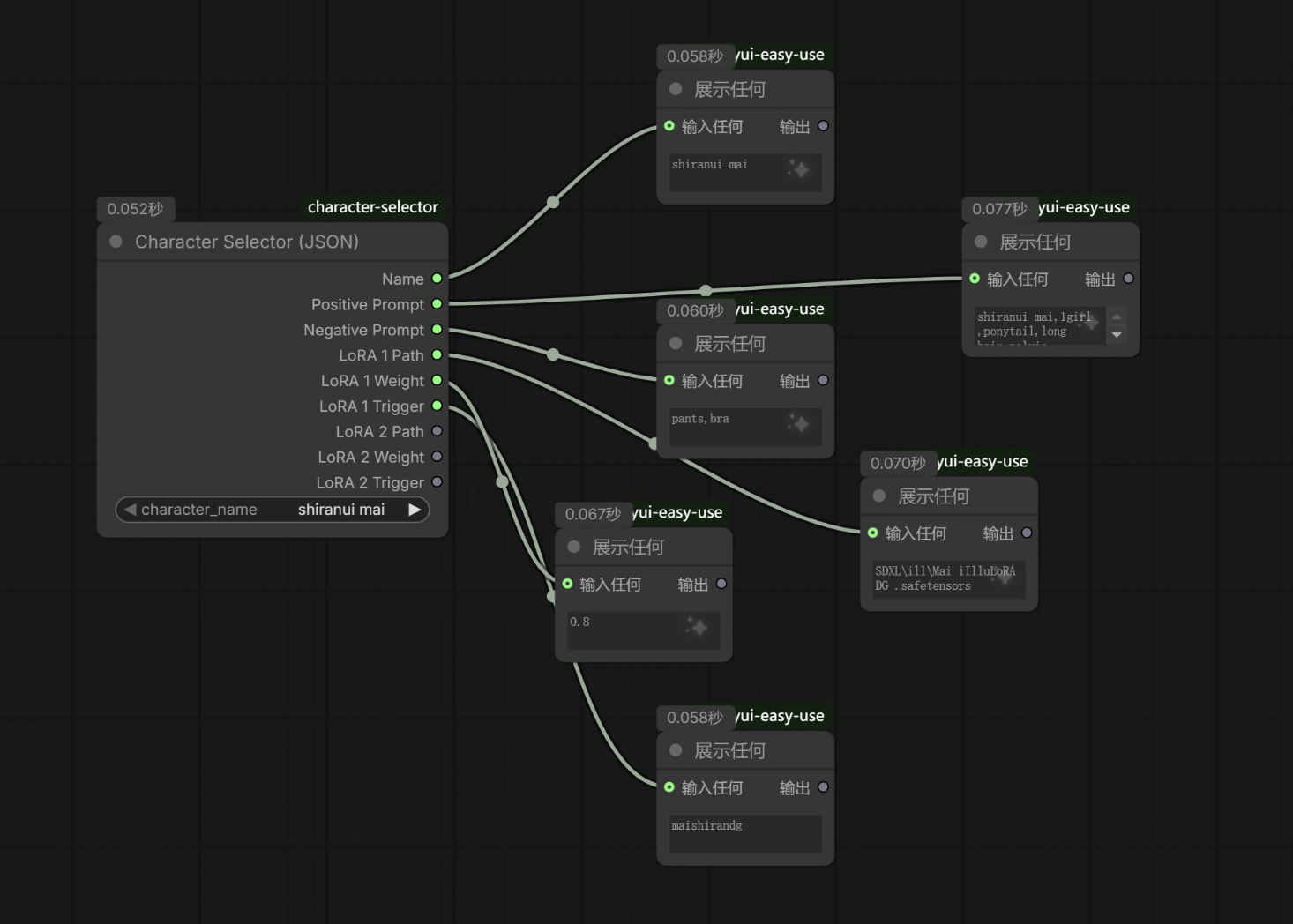Click the LoRA 1 Path output port
This screenshot has width=1293, height=924.
coord(437,355)
